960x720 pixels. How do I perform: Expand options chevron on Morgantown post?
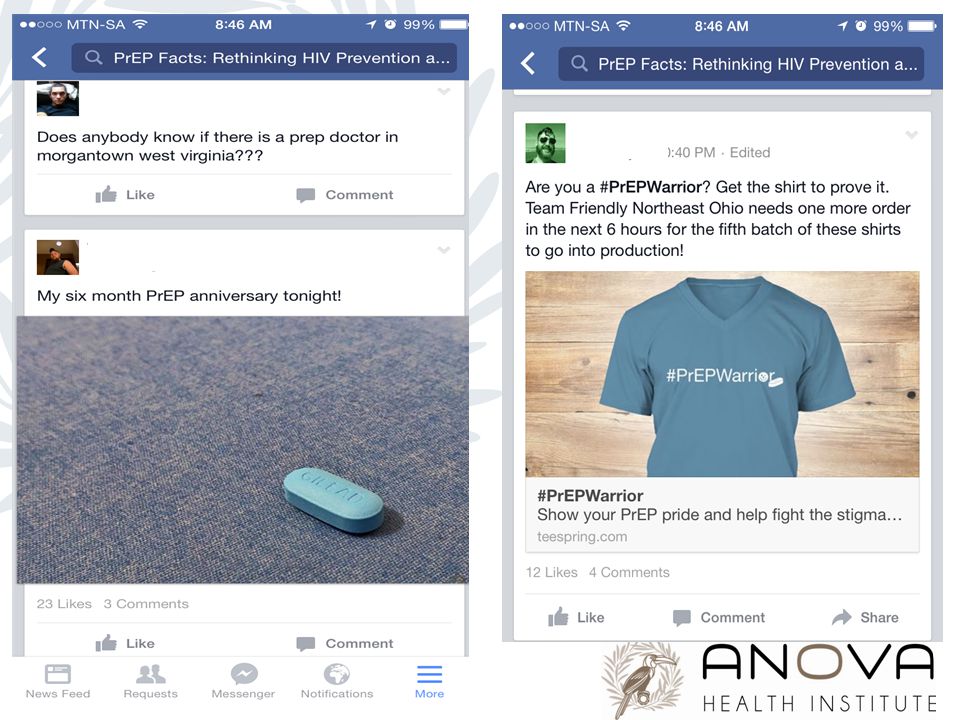coord(444,91)
